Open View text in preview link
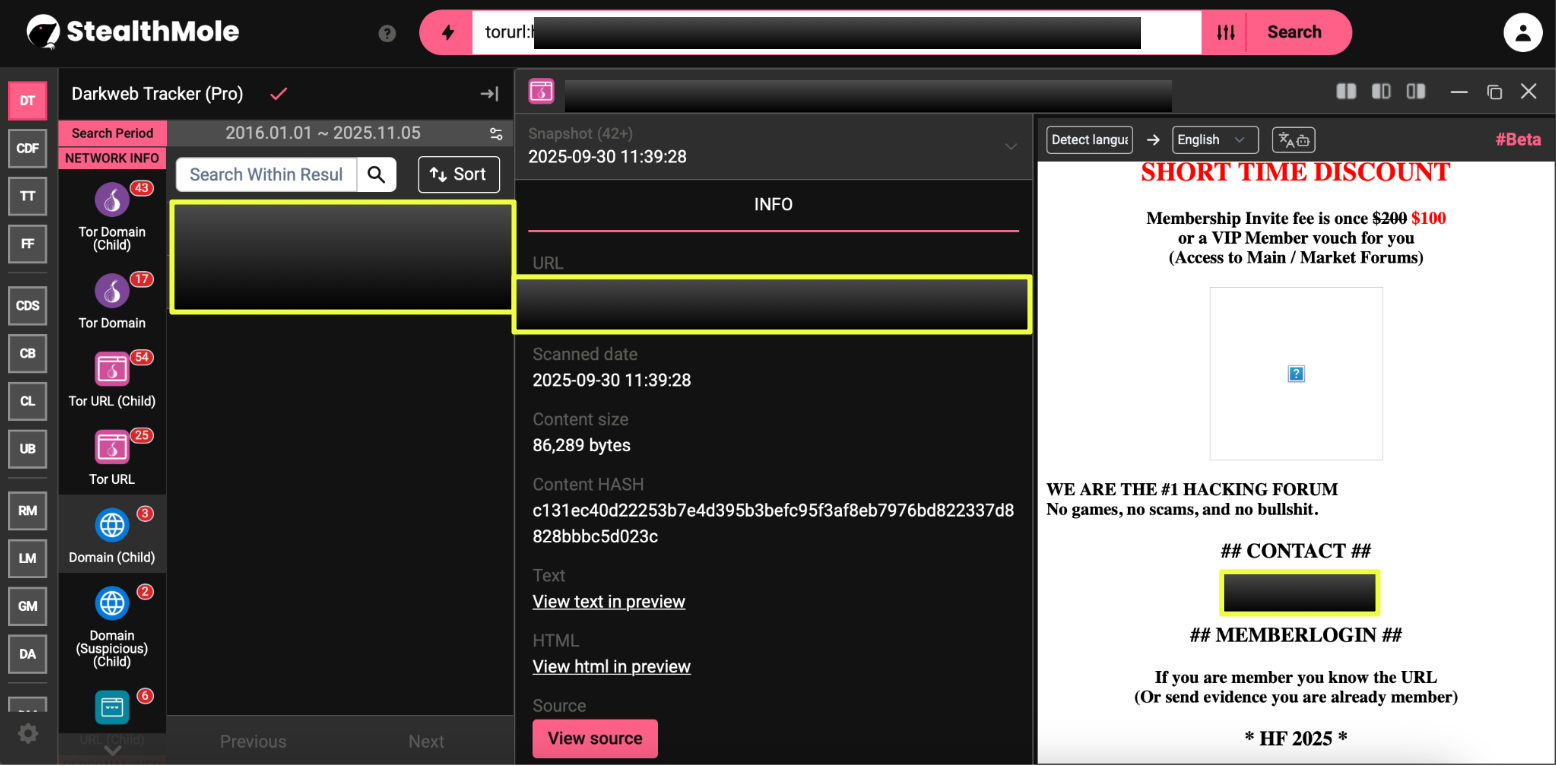 pyautogui.click(x=608, y=602)
